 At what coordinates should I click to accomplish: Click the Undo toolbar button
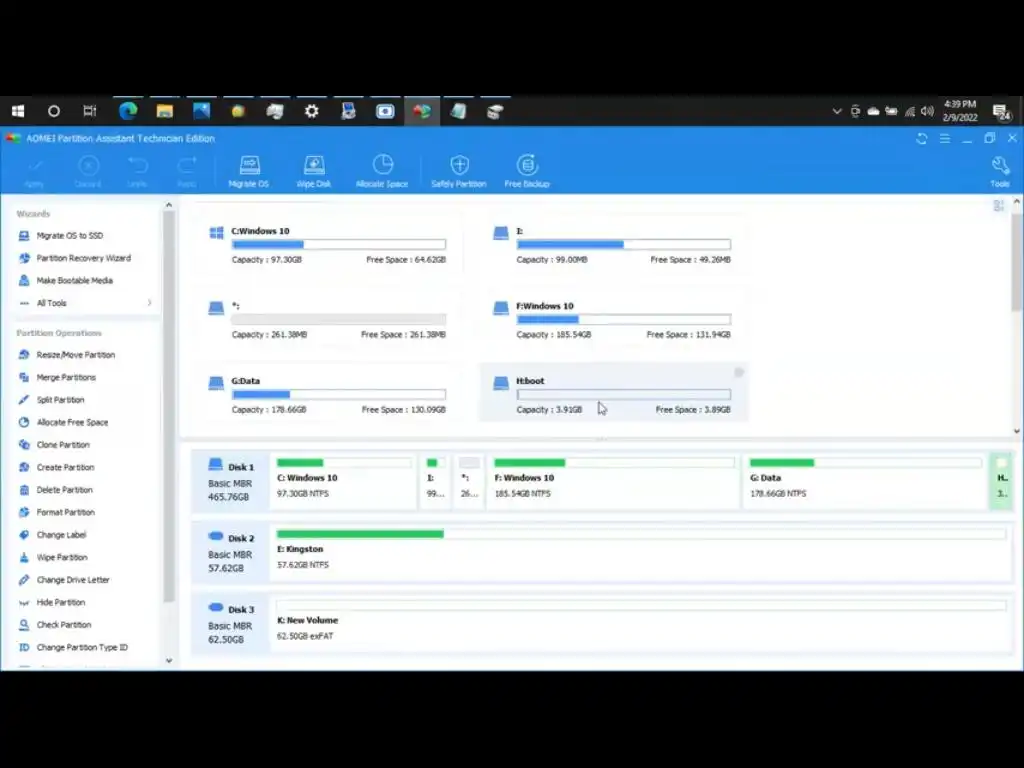[137, 171]
